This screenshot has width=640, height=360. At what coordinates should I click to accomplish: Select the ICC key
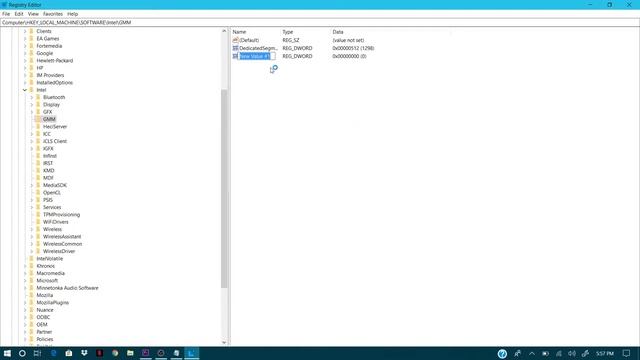pyautogui.click(x=47, y=134)
